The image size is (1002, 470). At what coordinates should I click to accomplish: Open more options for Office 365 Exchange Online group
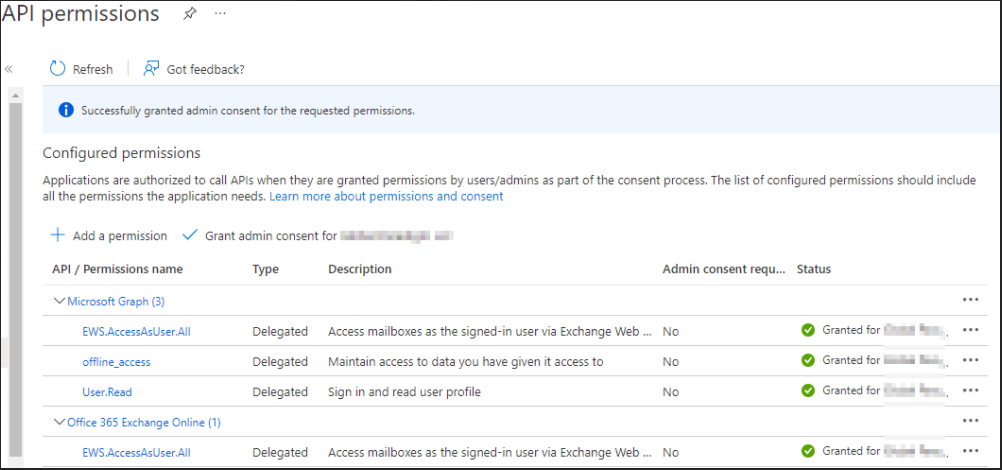click(x=969, y=421)
